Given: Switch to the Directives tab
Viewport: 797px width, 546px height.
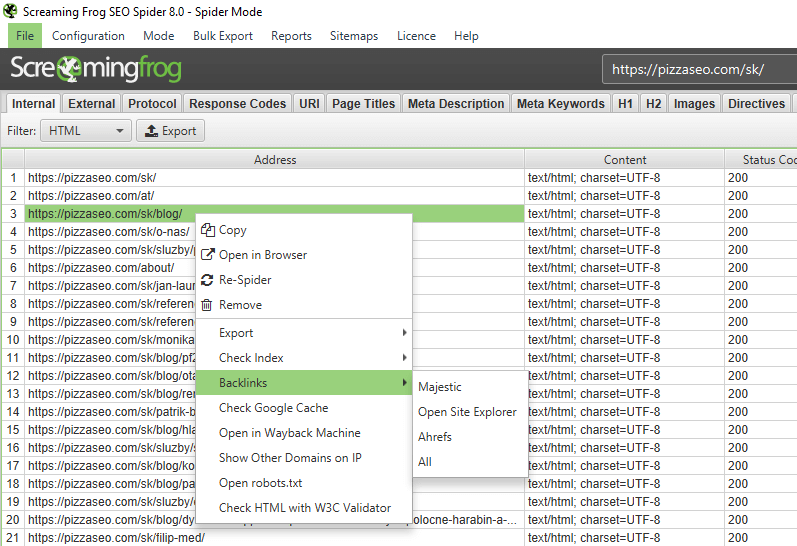Looking at the screenshot, I should point(756,104).
